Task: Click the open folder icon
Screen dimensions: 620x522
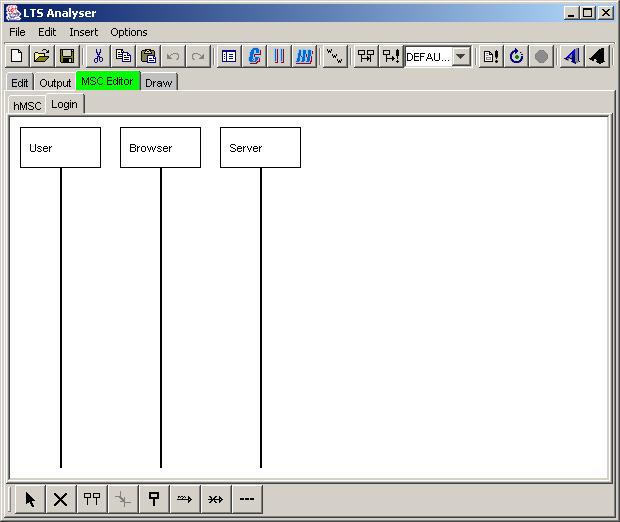Action: [x=42, y=56]
